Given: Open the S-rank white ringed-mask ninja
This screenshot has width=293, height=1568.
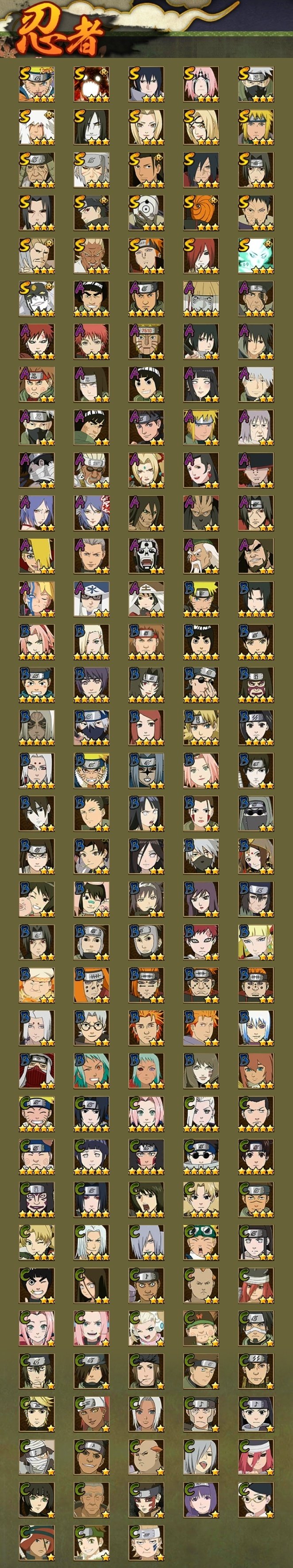Looking at the screenshot, I should (x=146, y=212).
